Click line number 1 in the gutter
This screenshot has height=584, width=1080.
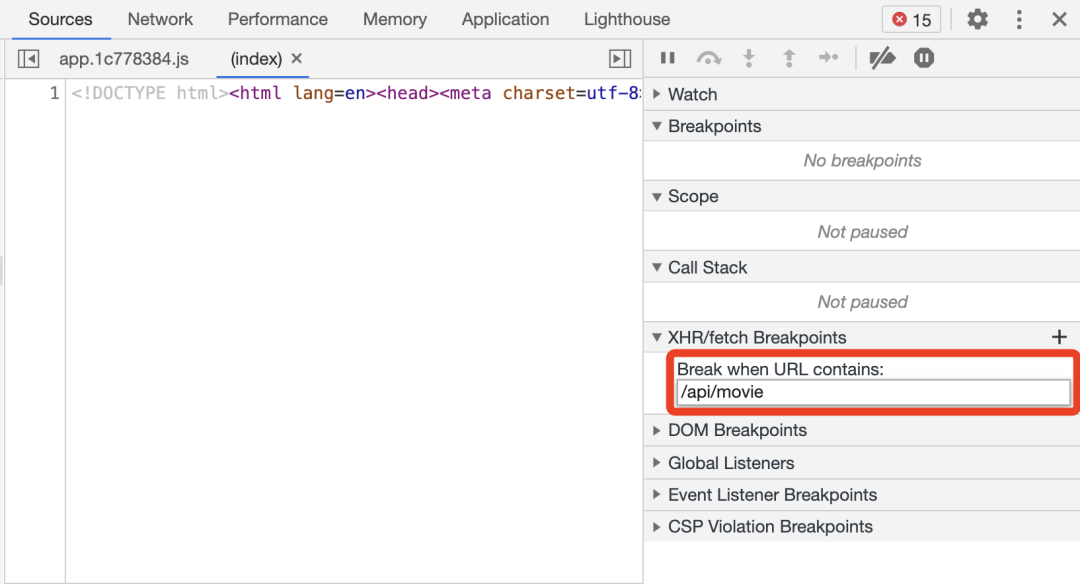54,93
